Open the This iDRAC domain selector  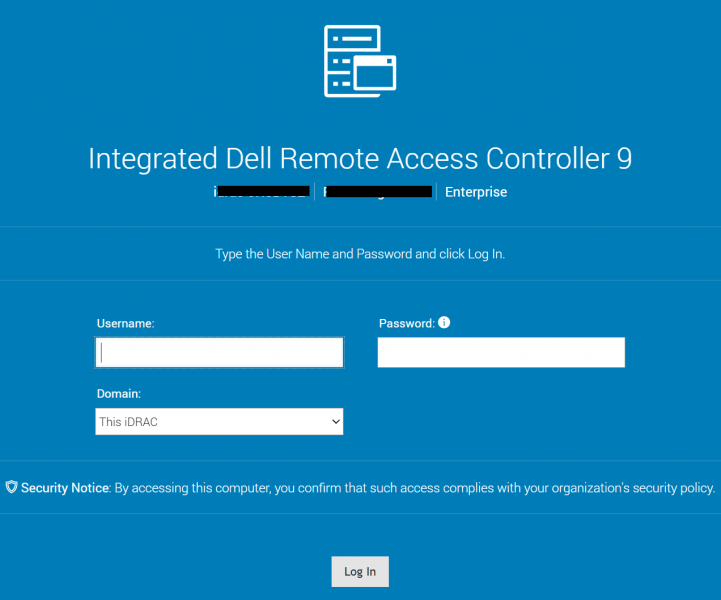point(219,422)
